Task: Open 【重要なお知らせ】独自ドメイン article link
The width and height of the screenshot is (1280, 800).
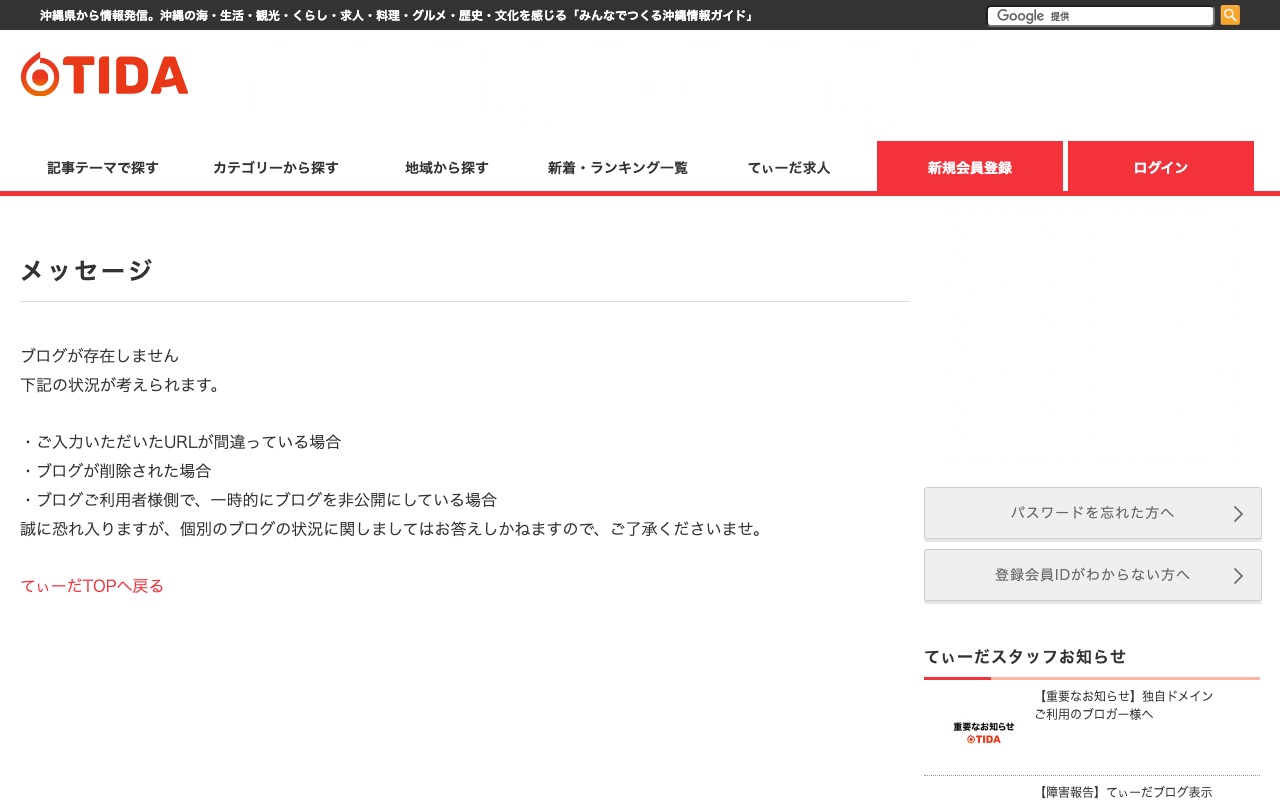Action: 1124,705
